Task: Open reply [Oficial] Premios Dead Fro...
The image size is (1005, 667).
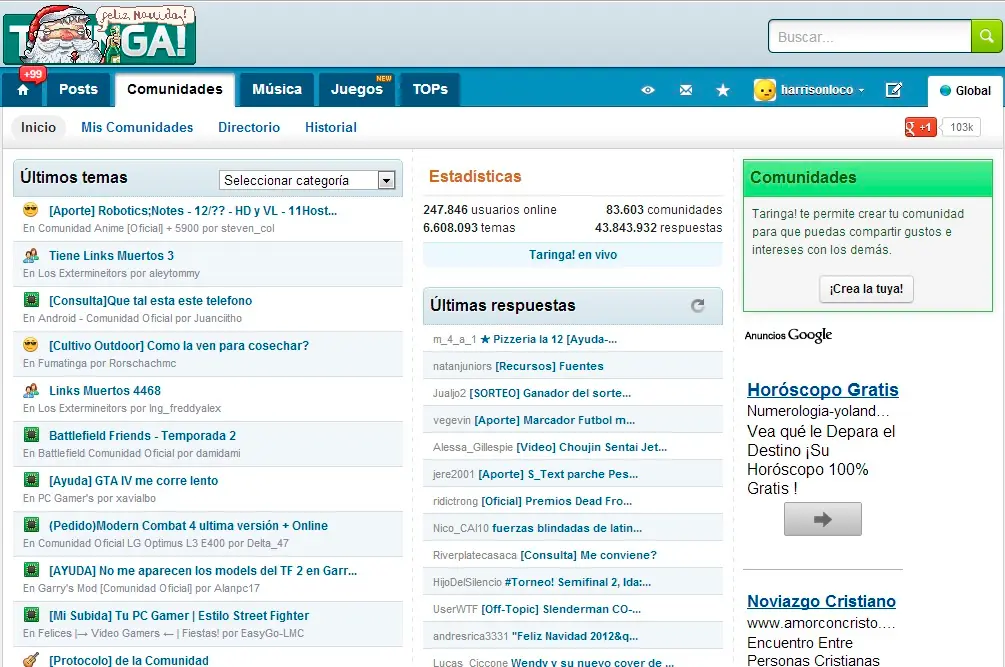Action: pyautogui.click(x=556, y=501)
